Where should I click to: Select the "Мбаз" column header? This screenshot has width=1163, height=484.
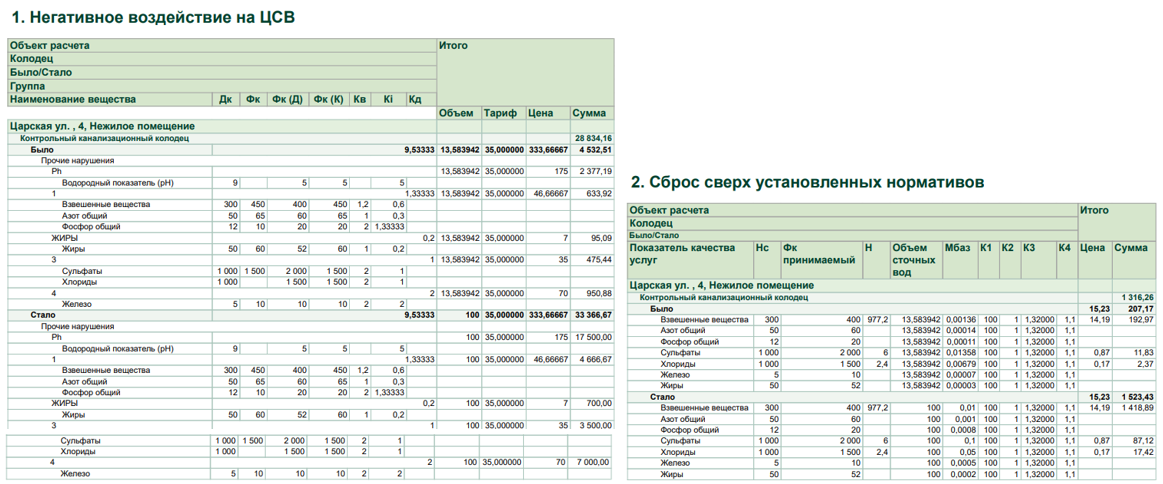tap(959, 247)
